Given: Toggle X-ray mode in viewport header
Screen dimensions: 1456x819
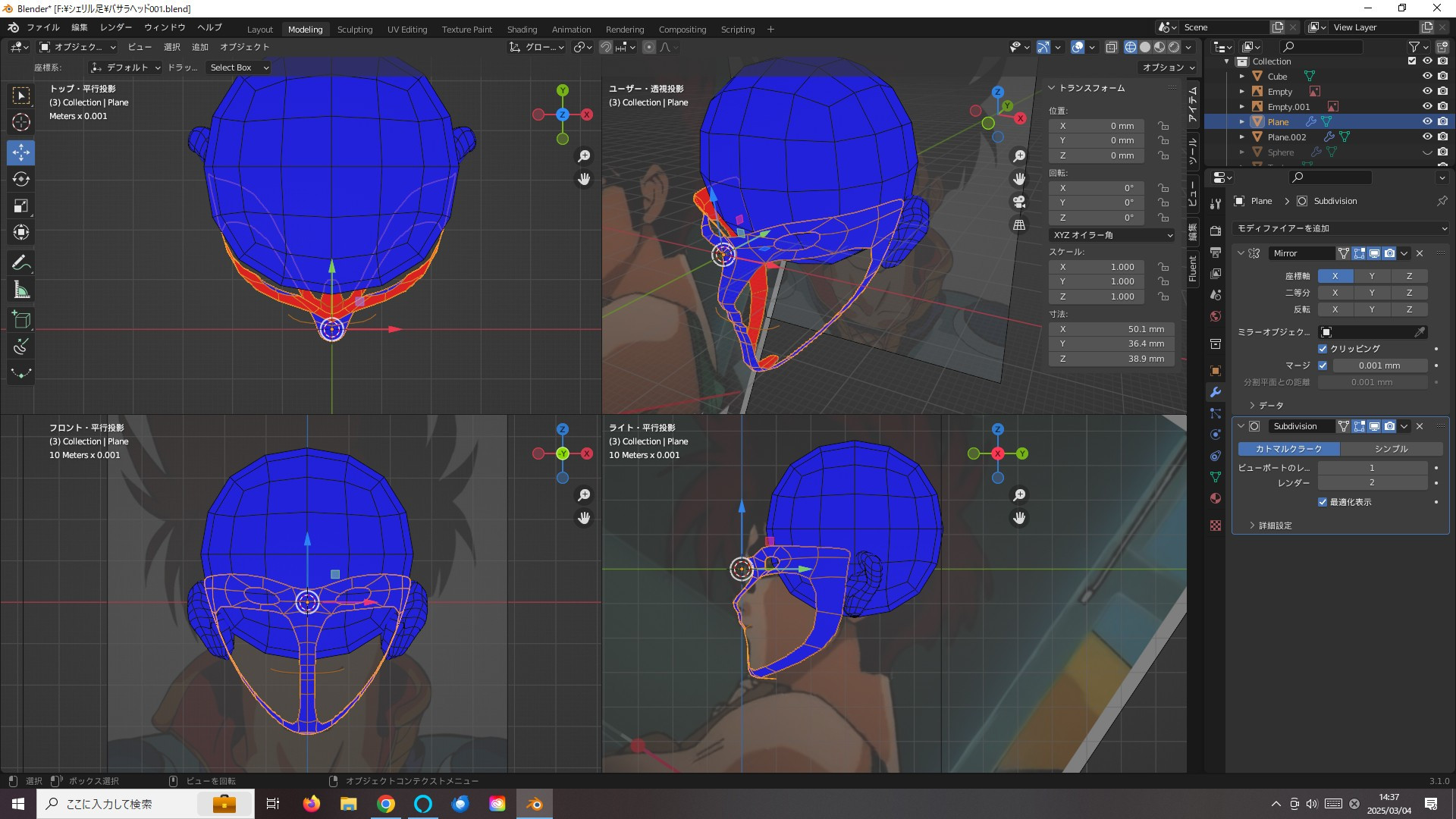Looking at the screenshot, I should (1111, 47).
